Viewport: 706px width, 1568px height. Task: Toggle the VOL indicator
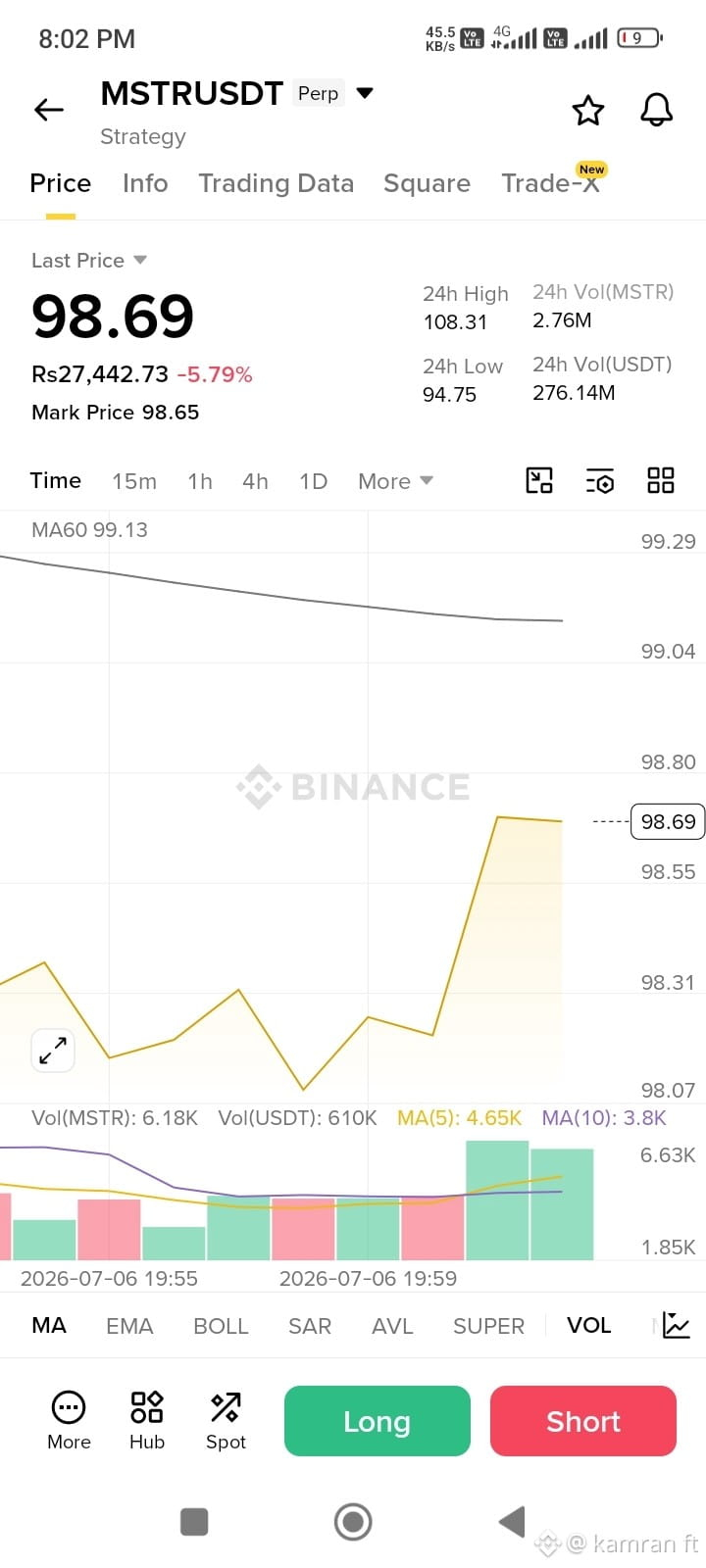(588, 1325)
